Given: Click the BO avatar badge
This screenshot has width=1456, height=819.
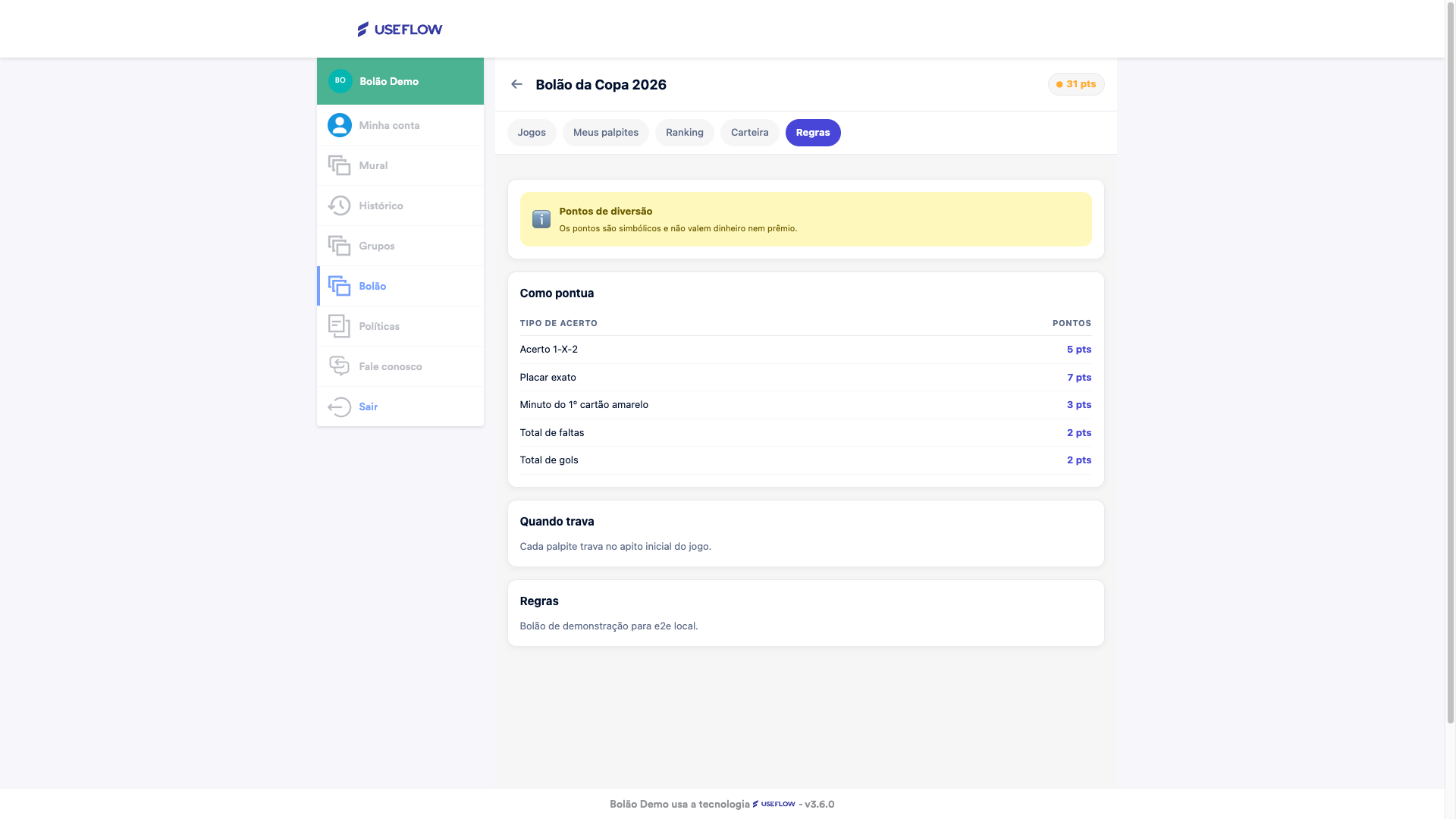Looking at the screenshot, I should click(x=340, y=81).
